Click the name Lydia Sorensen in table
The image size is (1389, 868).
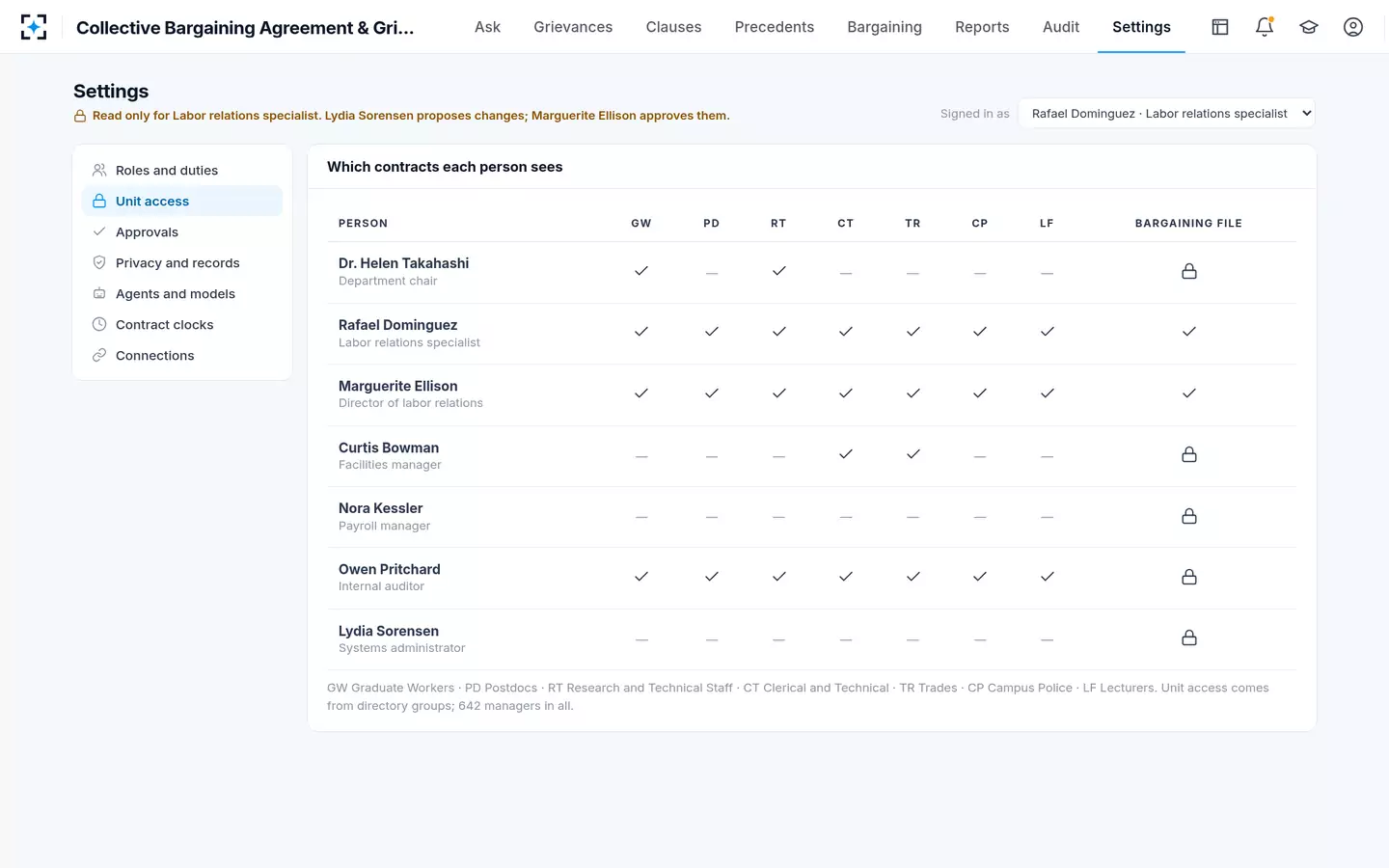(x=389, y=631)
